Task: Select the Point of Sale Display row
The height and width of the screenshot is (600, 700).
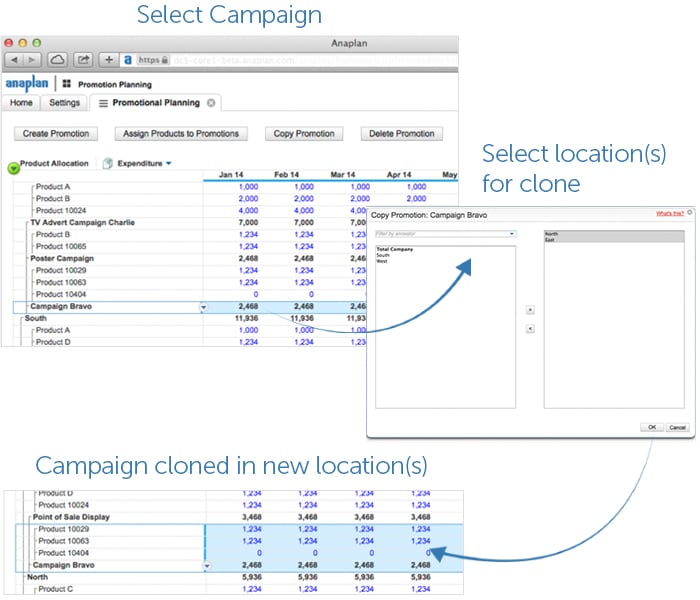Action: (71, 517)
